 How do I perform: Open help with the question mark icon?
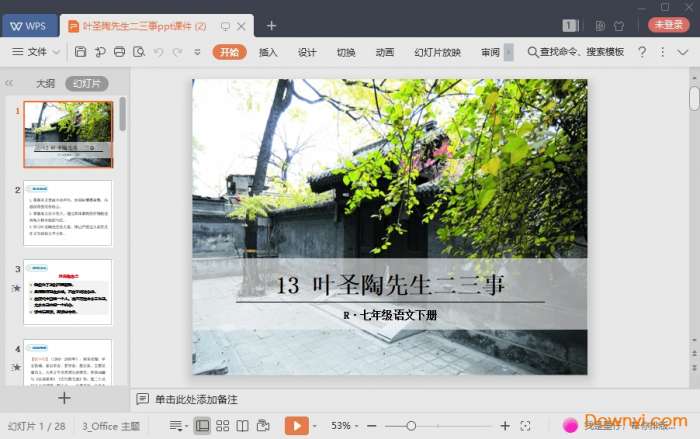(642, 52)
